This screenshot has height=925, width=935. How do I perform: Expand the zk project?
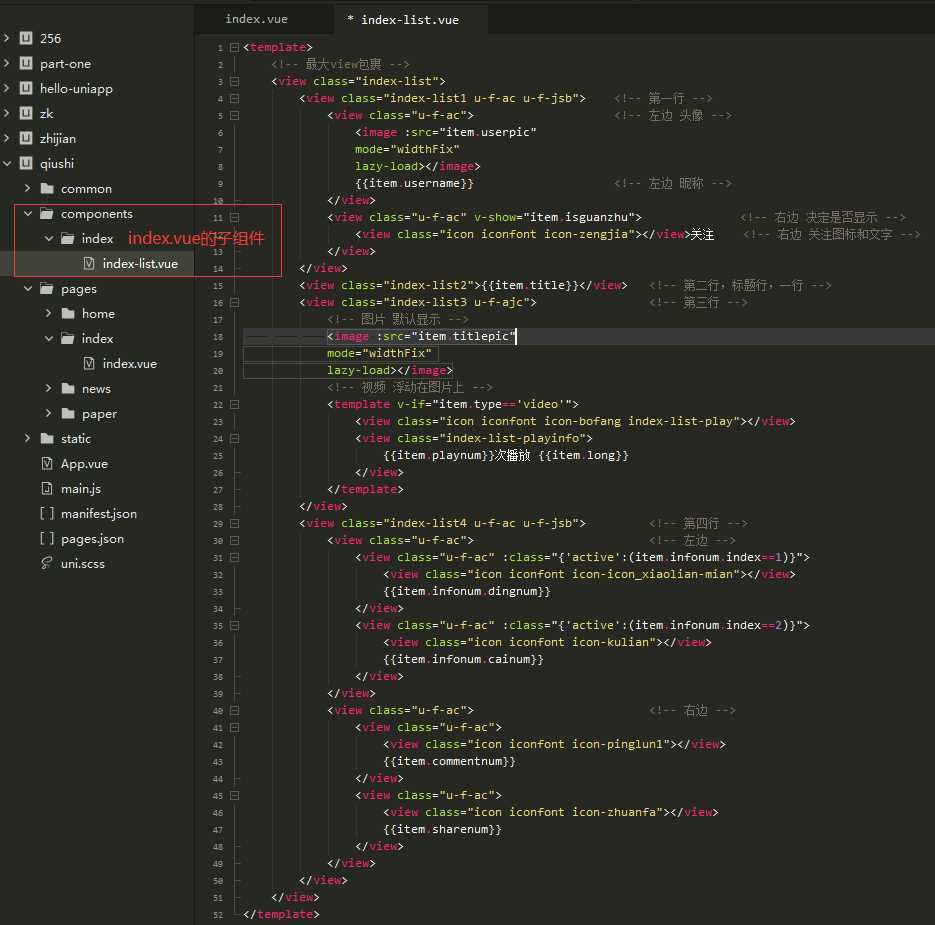7,113
